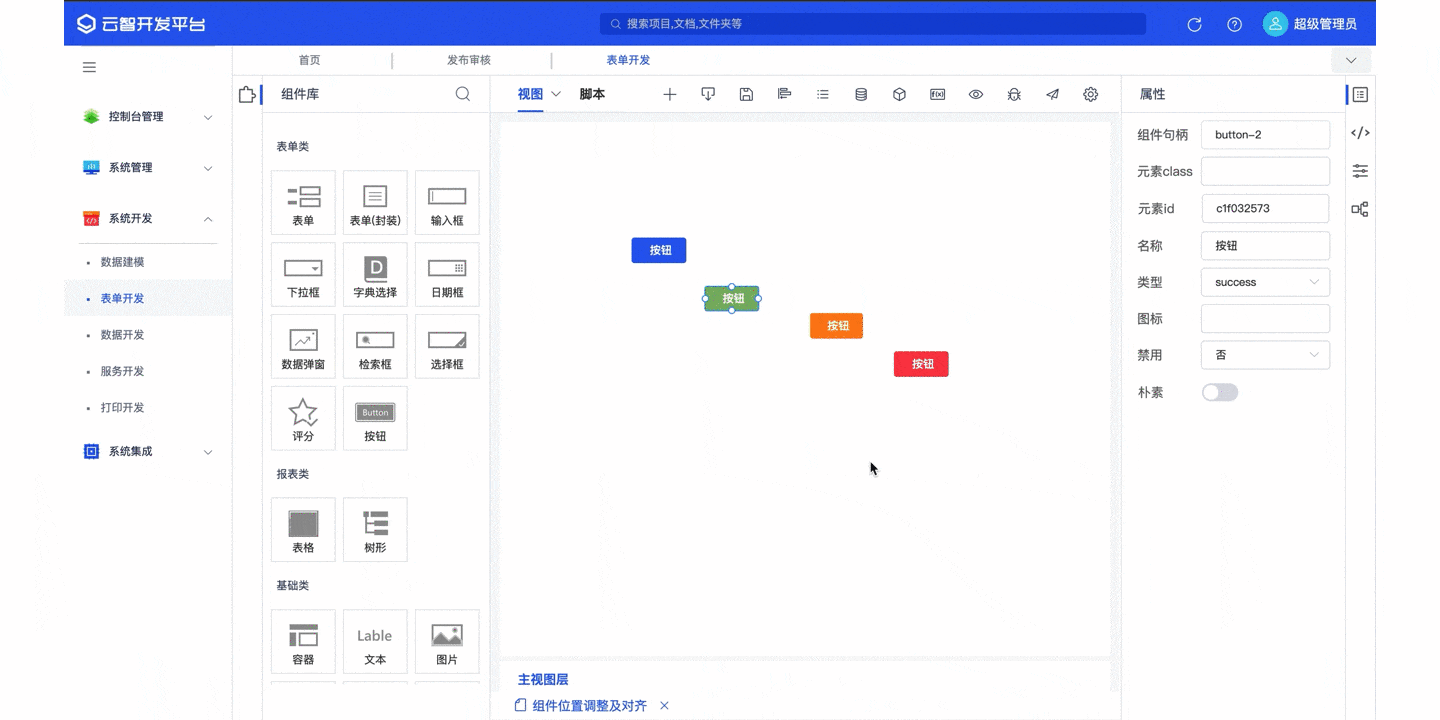This screenshot has width=1440, height=720.
Task: Click the 名称 input field
Action: pos(1266,245)
